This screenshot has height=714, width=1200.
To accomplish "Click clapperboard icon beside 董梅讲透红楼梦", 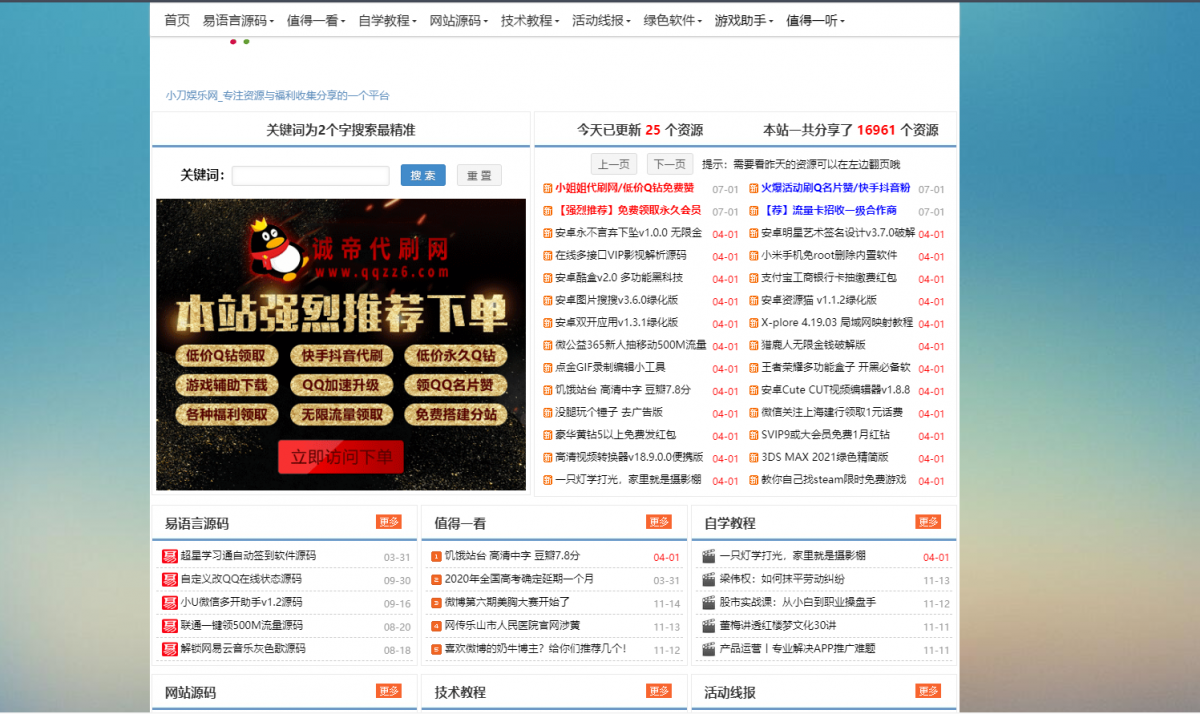I will coord(709,625).
